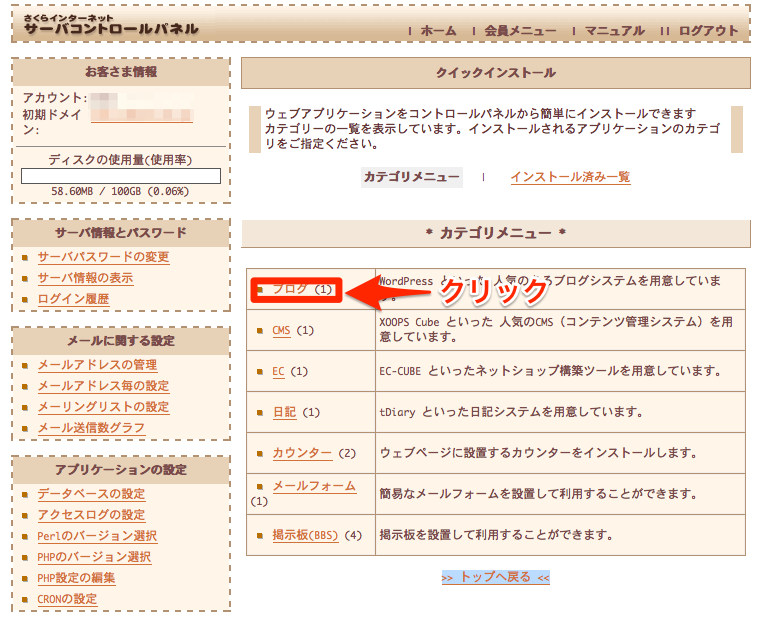760x617 pixels.
Task: Select the ブログ category link
Action: point(290,289)
